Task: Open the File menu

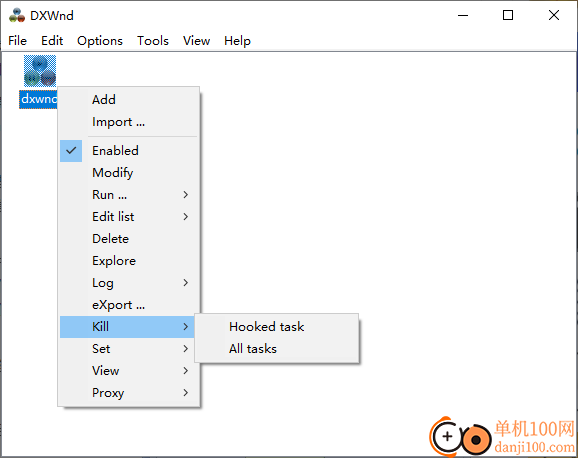Action: 17,41
